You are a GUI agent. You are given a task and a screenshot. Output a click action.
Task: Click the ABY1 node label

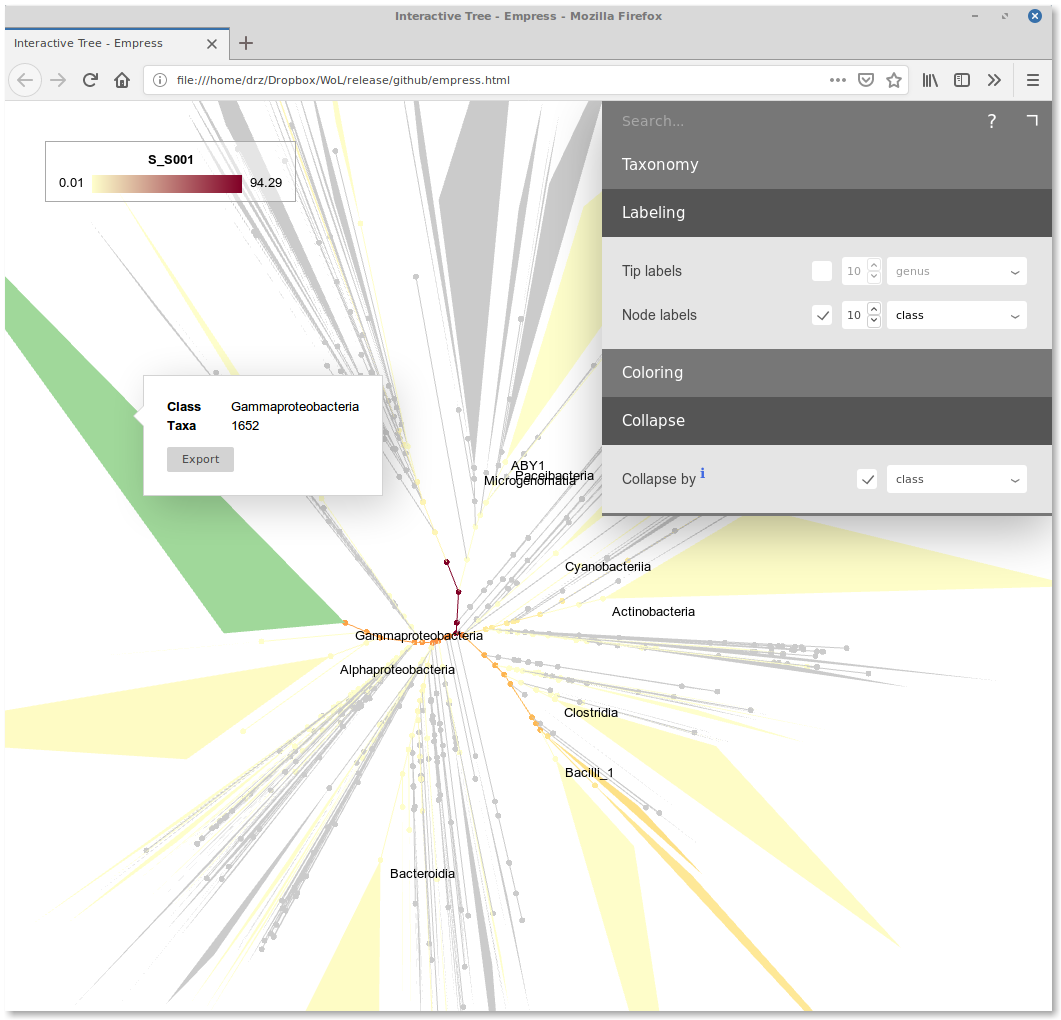click(x=528, y=466)
